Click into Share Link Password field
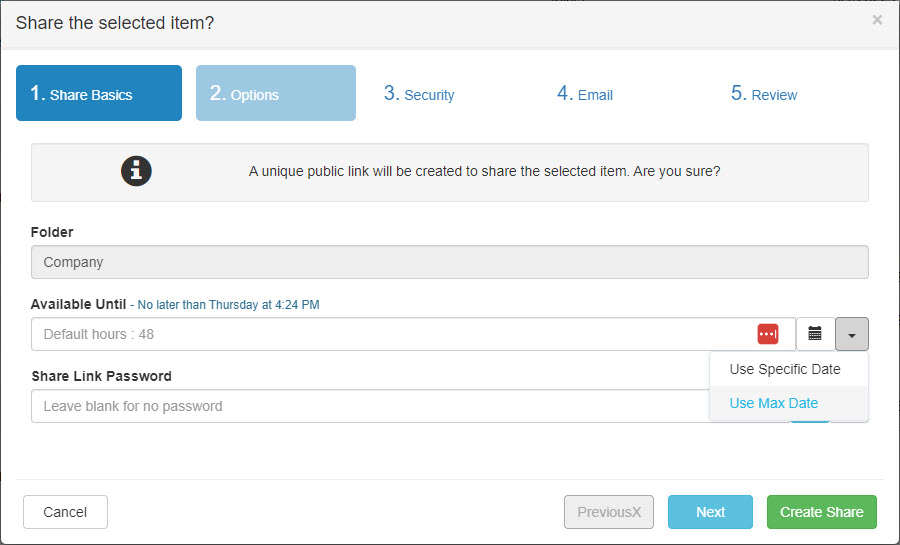Image resolution: width=900 pixels, height=545 pixels. point(370,406)
